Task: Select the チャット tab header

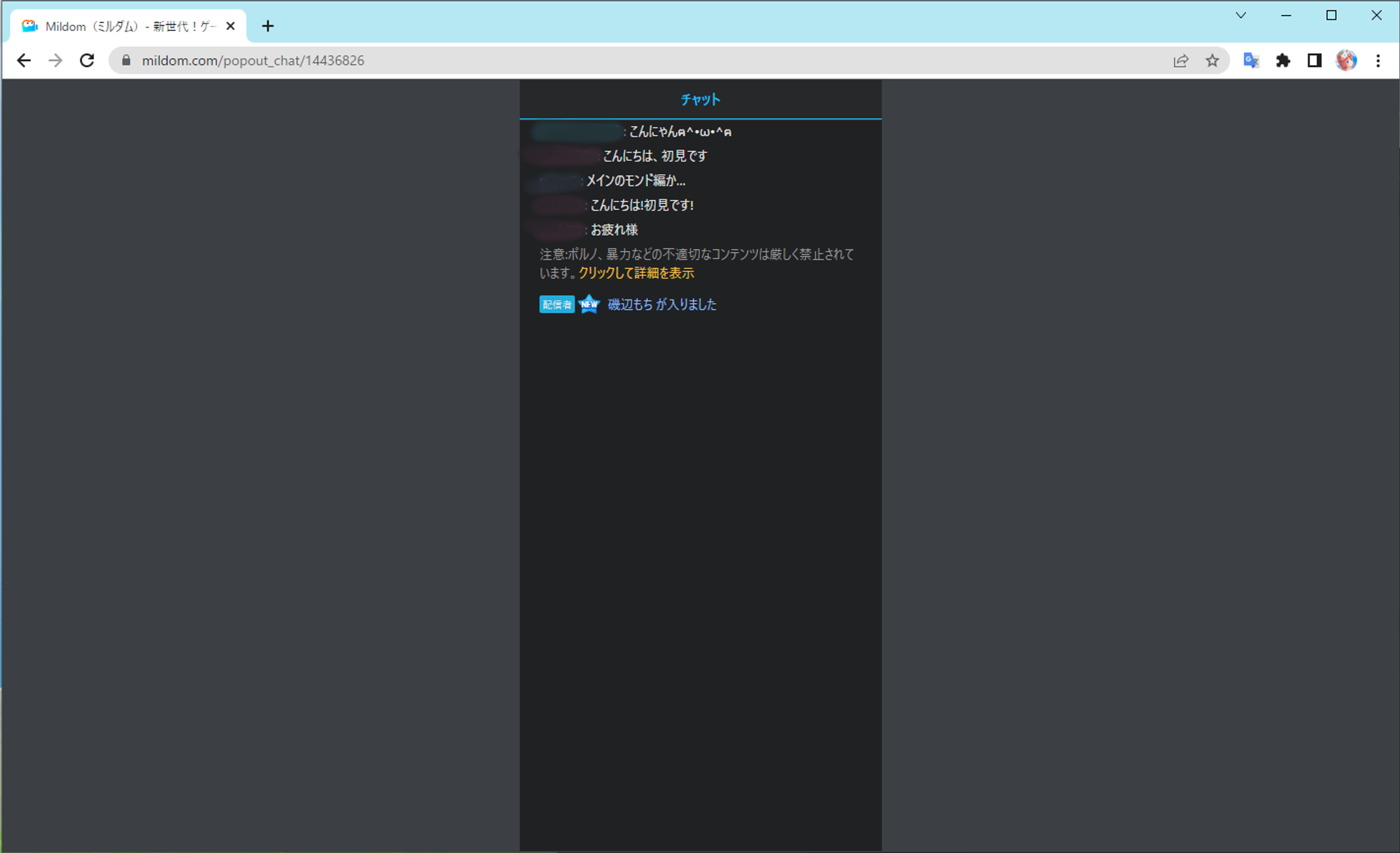Action: (700, 99)
